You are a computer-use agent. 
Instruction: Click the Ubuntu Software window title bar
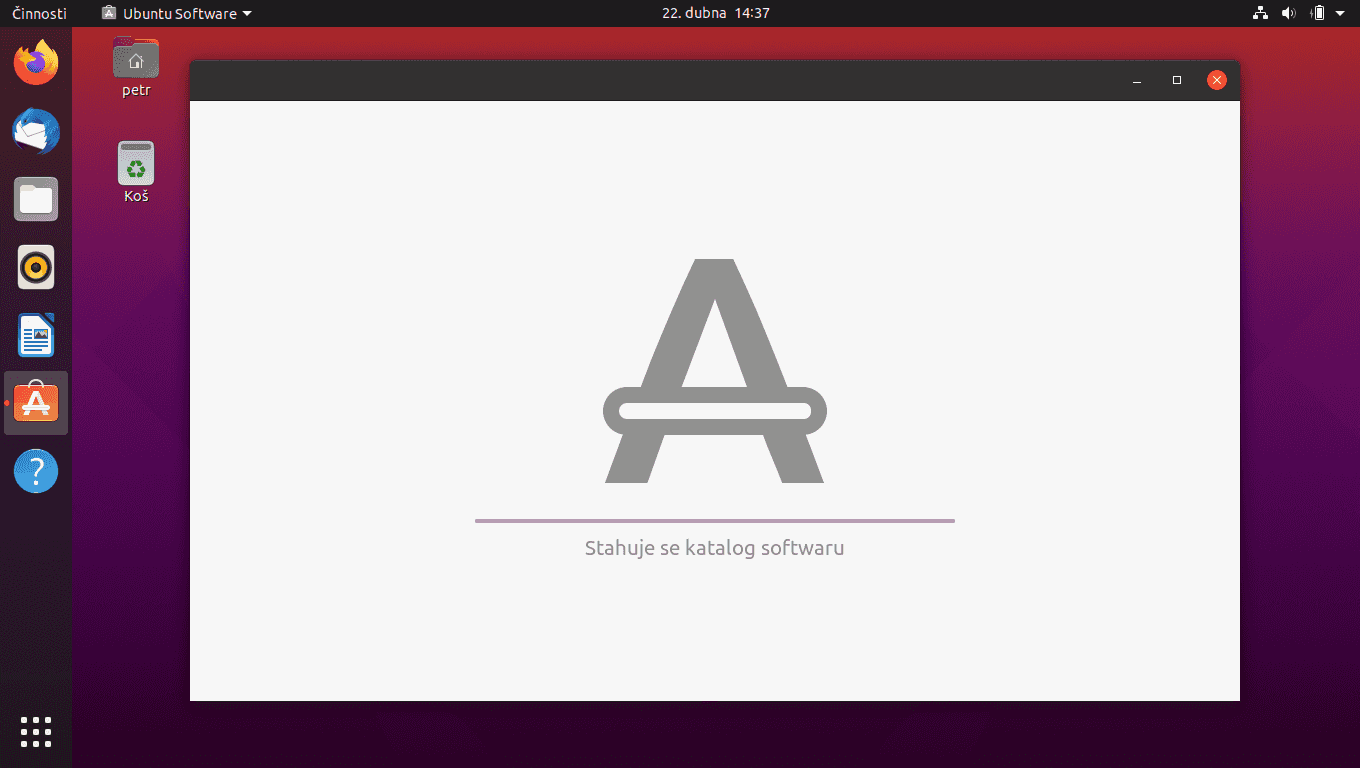(x=715, y=81)
